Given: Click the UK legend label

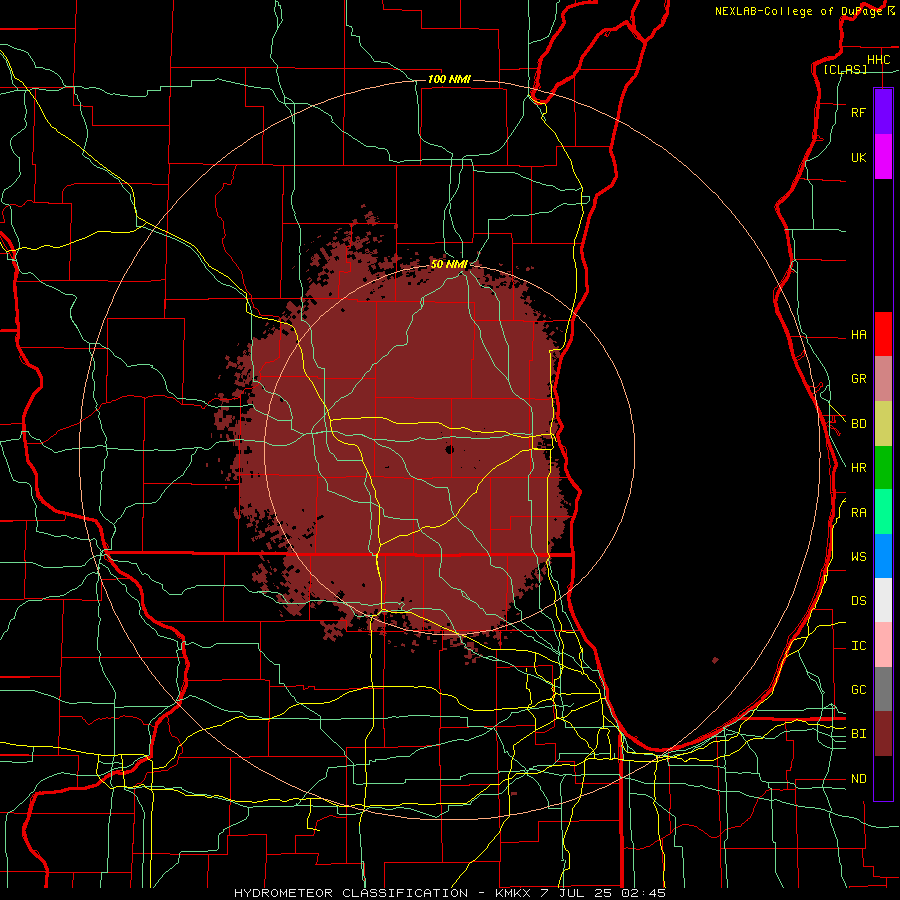Looking at the screenshot, I should 858,157.
